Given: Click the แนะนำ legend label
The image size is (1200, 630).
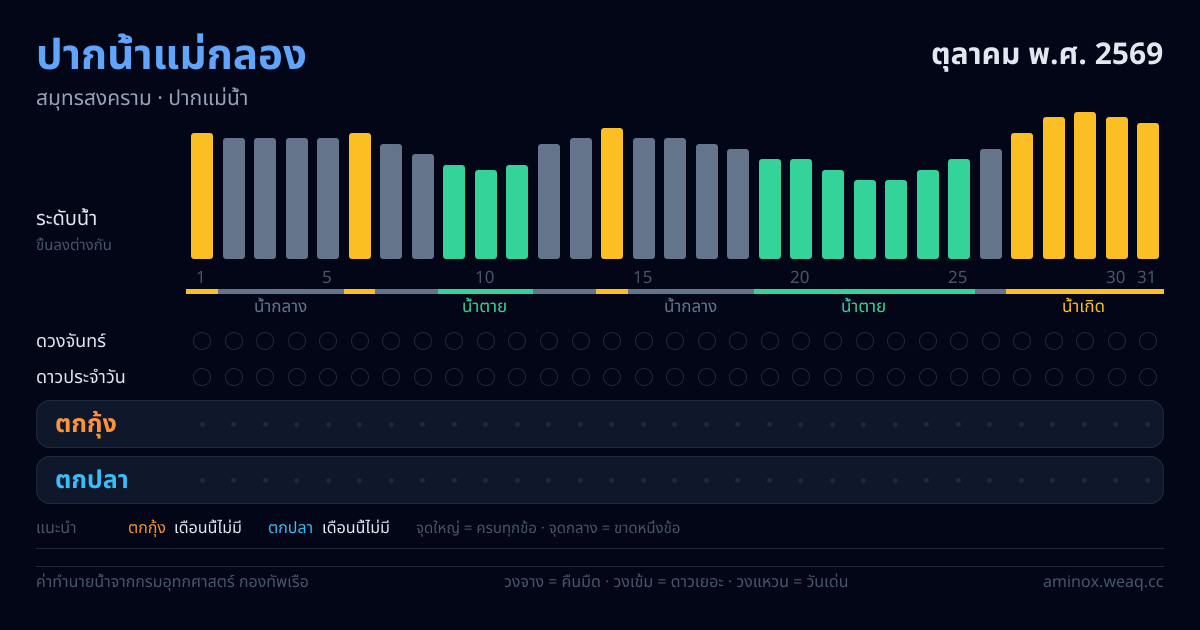Looking at the screenshot, I should [x=56, y=528].
